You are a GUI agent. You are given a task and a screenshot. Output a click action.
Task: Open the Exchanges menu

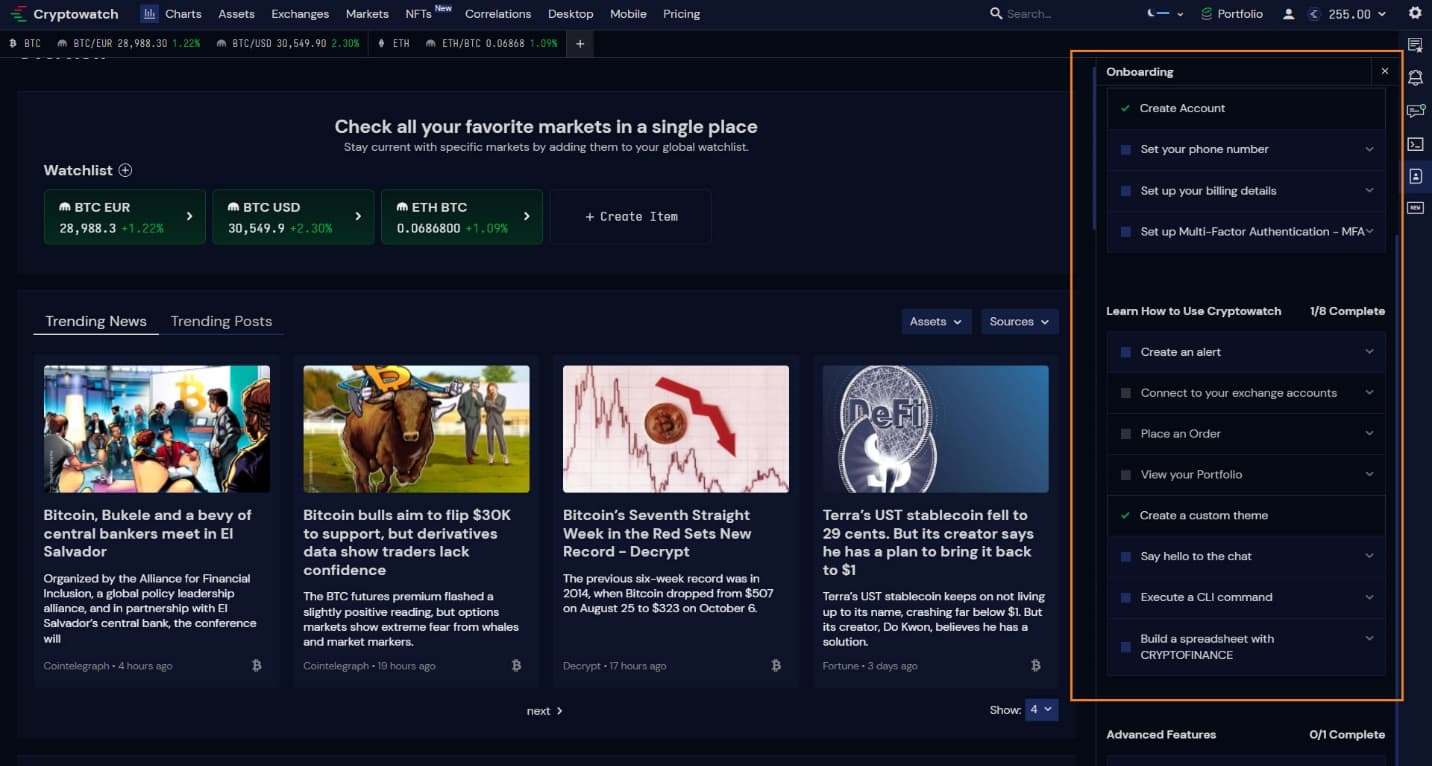(300, 14)
